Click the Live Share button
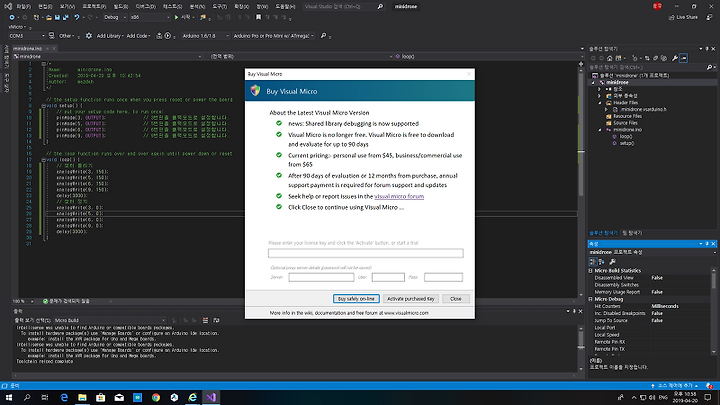 pos(683,17)
